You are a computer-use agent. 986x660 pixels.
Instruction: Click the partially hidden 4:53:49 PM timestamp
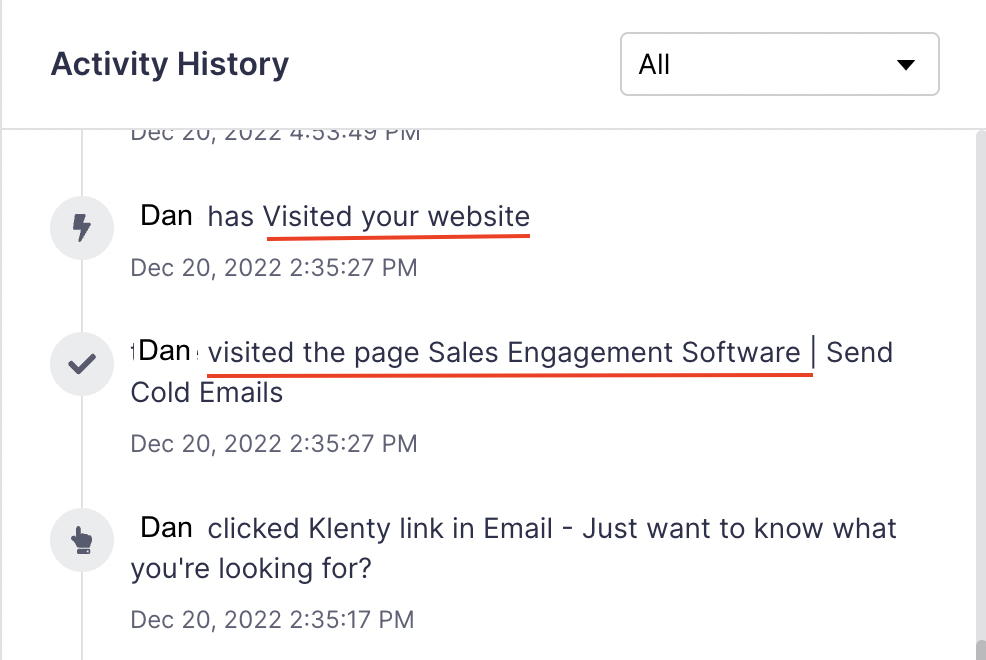pyautogui.click(x=274, y=133)
